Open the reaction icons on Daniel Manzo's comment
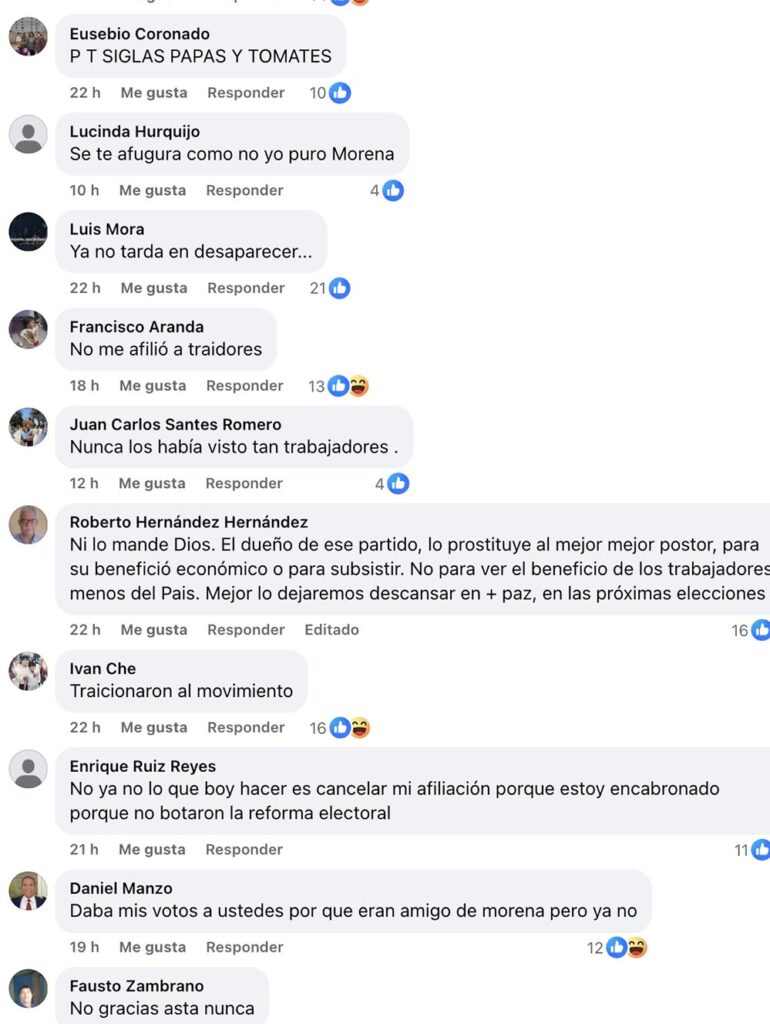770x1024 pixels. (x=626, y=948)
